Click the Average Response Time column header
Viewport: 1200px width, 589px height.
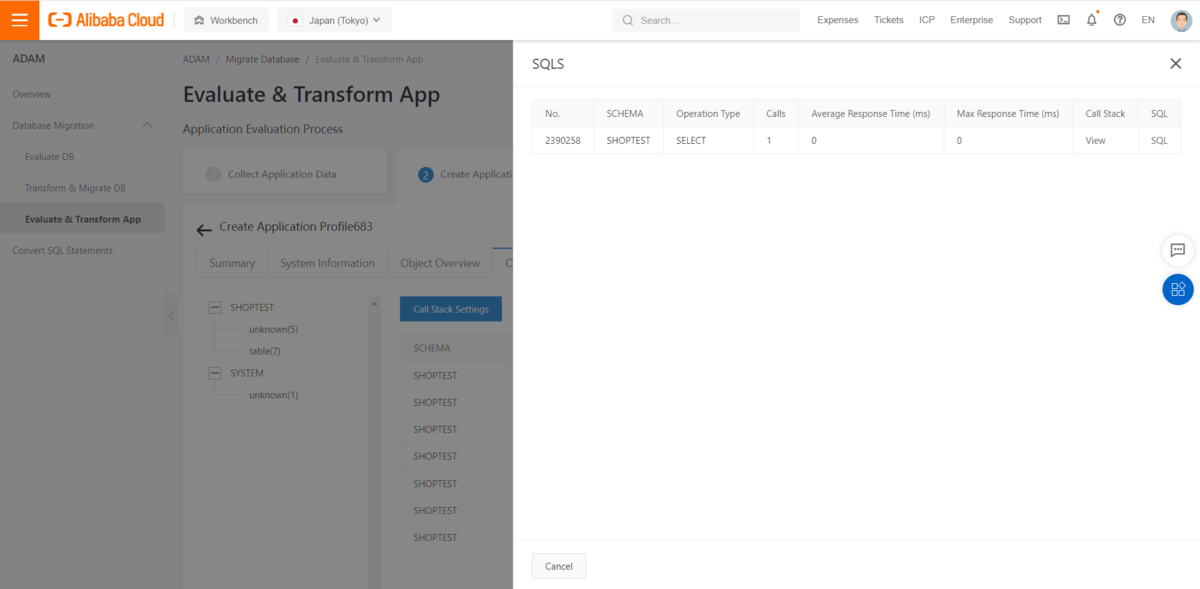pyautogui.click(x=871, y=114)
